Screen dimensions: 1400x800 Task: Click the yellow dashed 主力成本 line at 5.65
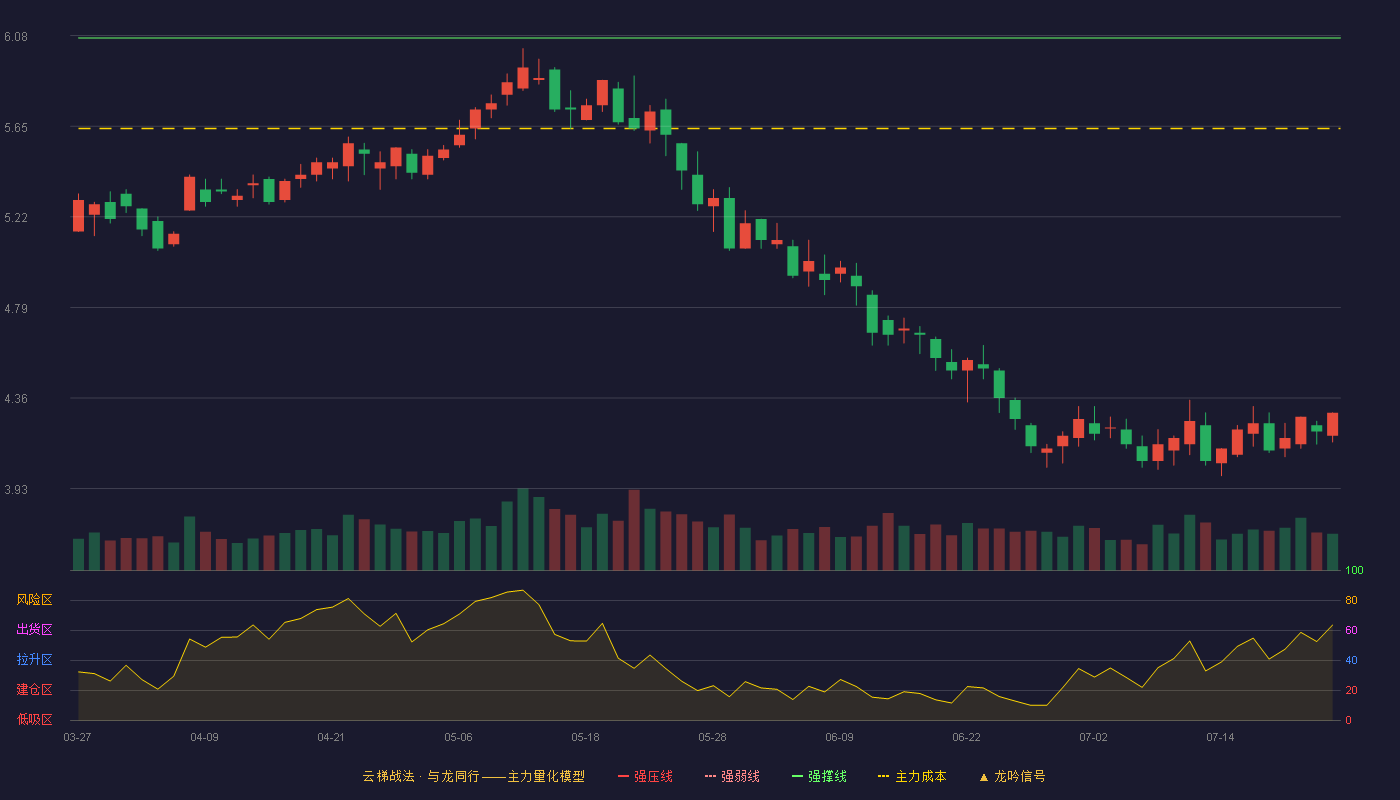click(x=709, y=128)
